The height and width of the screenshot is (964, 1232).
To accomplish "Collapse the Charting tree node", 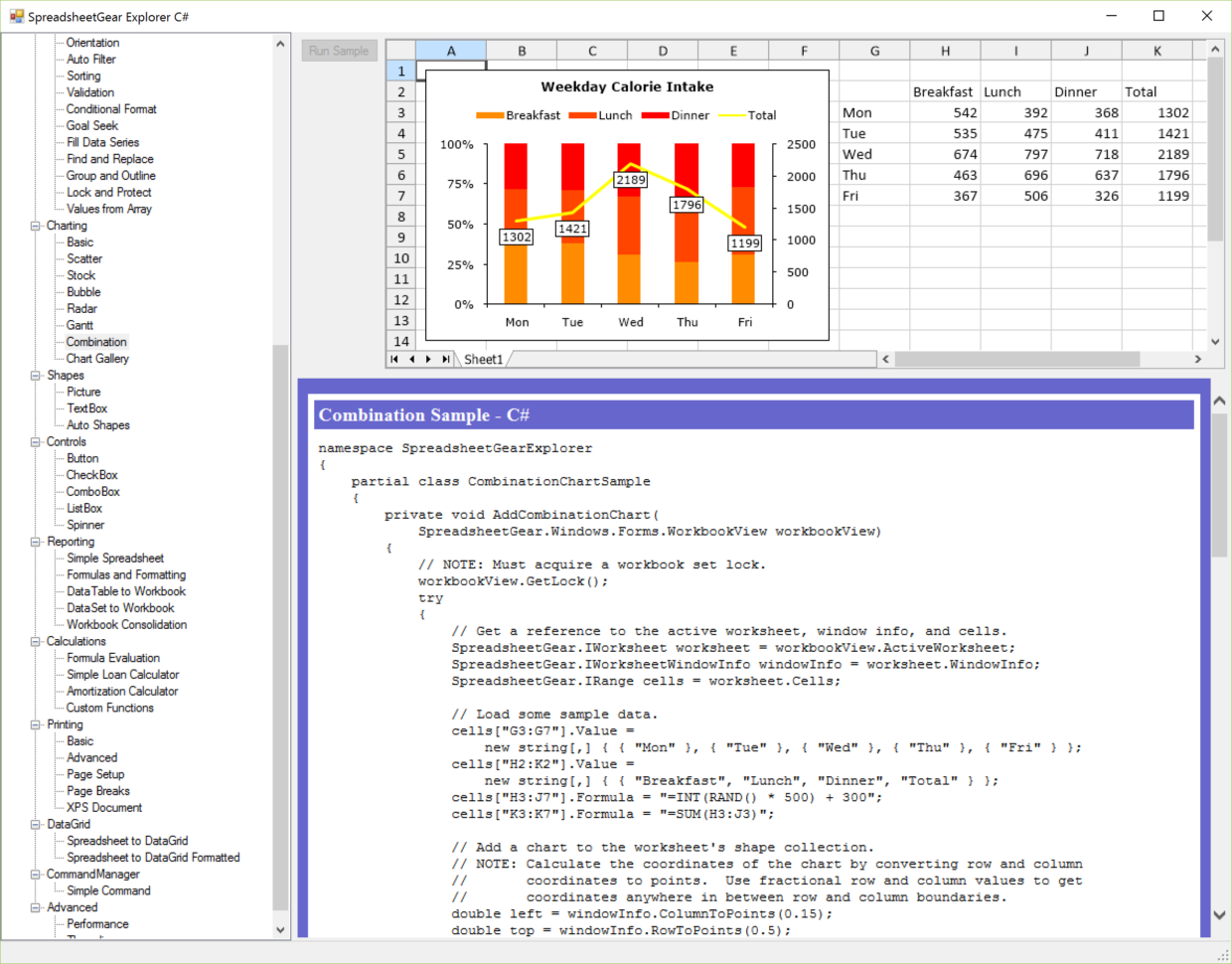I will coord(34,226).
